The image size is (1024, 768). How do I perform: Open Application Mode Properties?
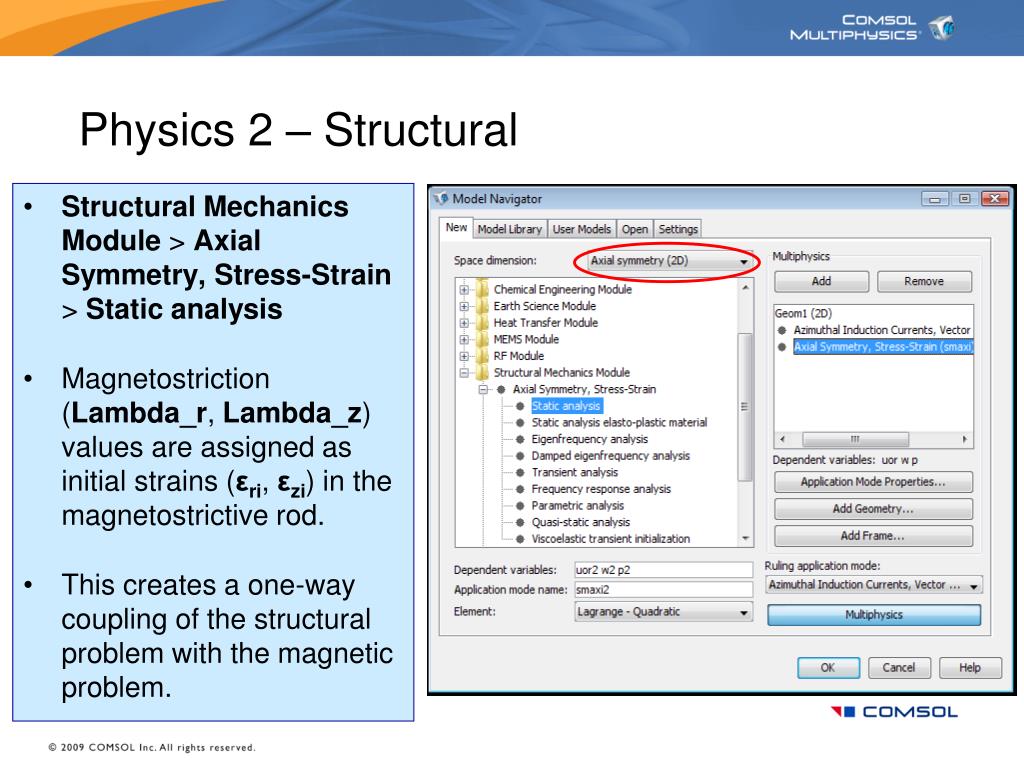(873, 482)
